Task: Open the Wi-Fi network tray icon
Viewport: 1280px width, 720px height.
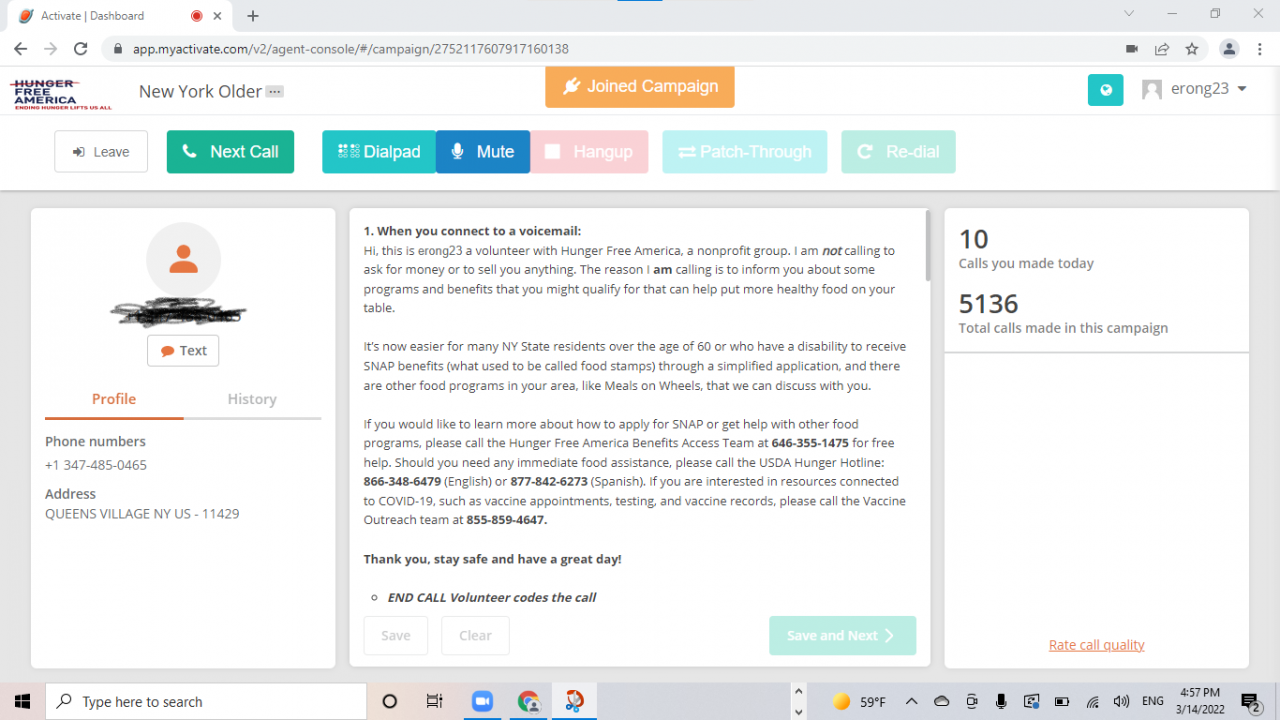Action: (1092, 701)
